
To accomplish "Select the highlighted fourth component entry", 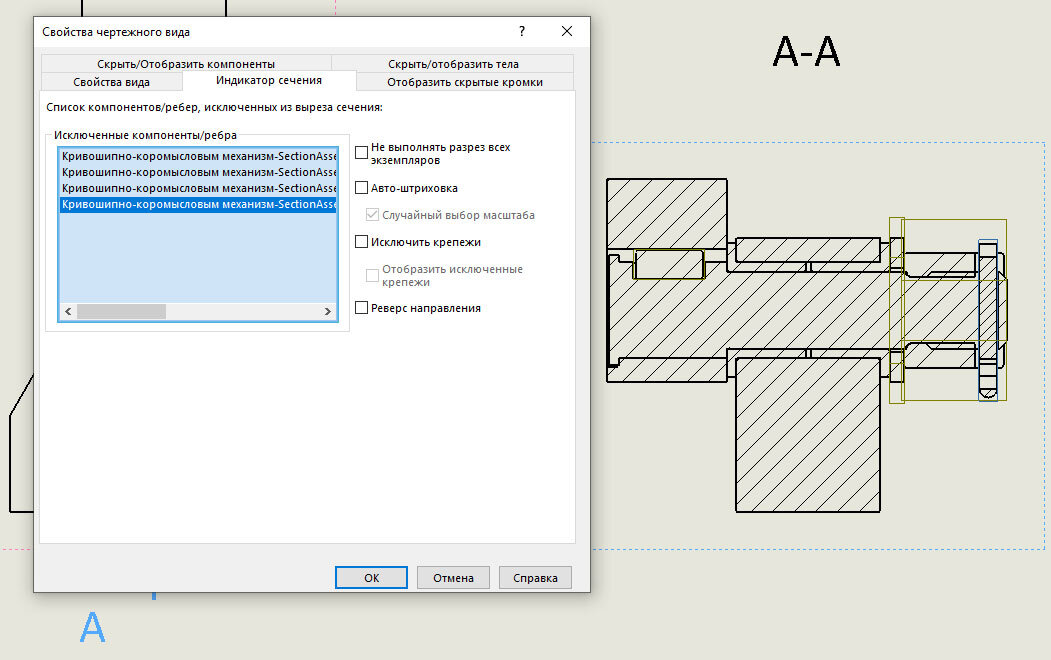I will click(x=198, y=204).
